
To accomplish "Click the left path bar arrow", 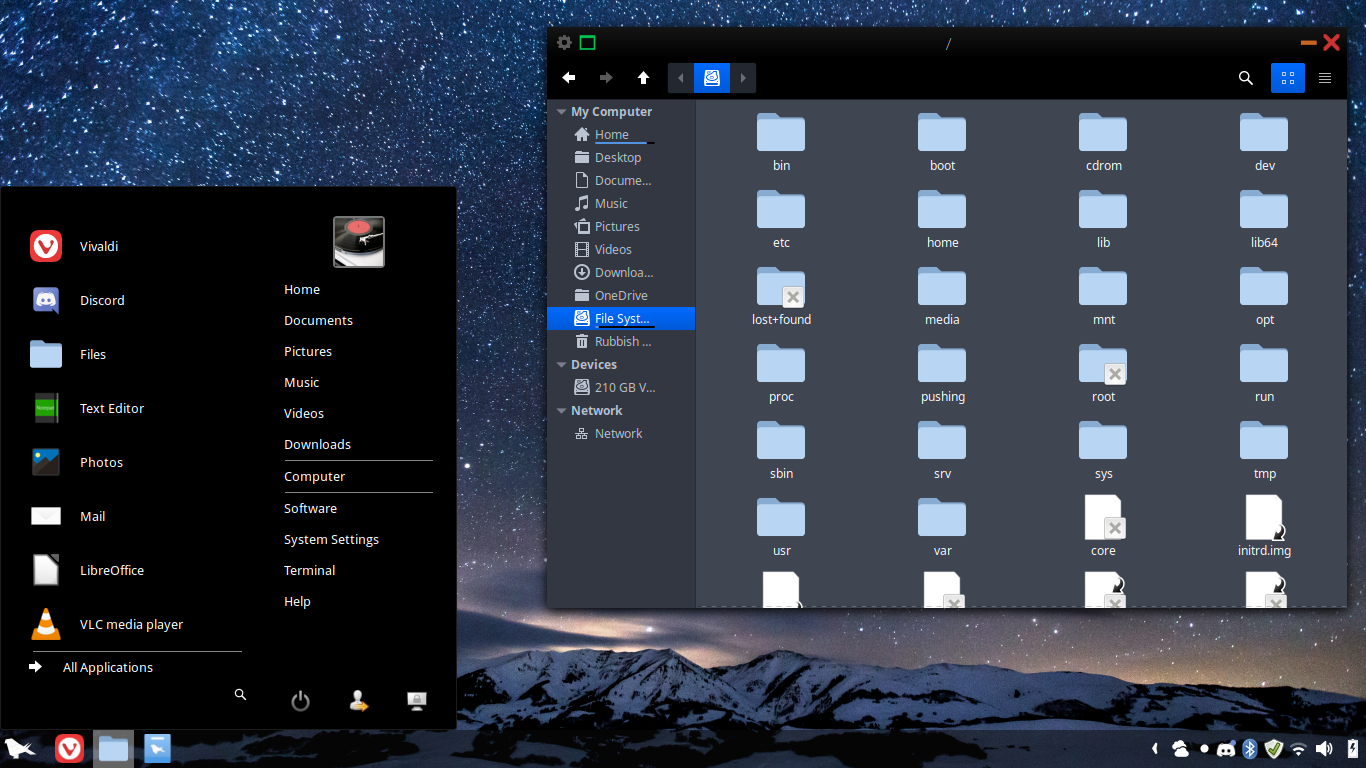I will tap(681, 78).
